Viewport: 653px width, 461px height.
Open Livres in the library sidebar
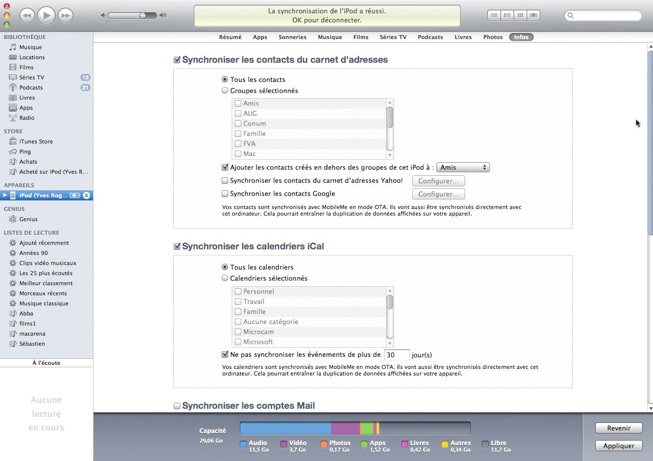coord(27,97)
